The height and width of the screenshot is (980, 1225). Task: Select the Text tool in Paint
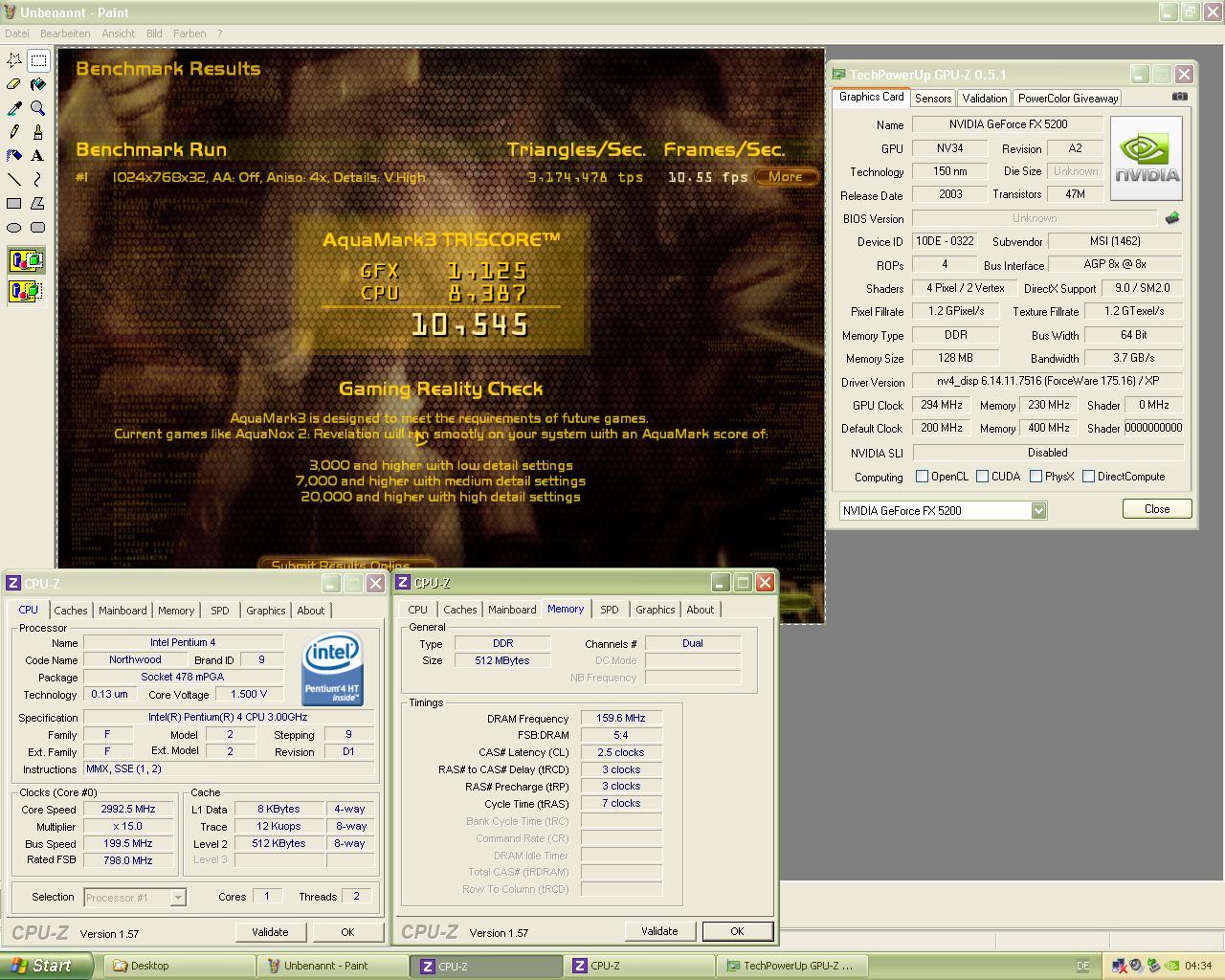[38, 155]
